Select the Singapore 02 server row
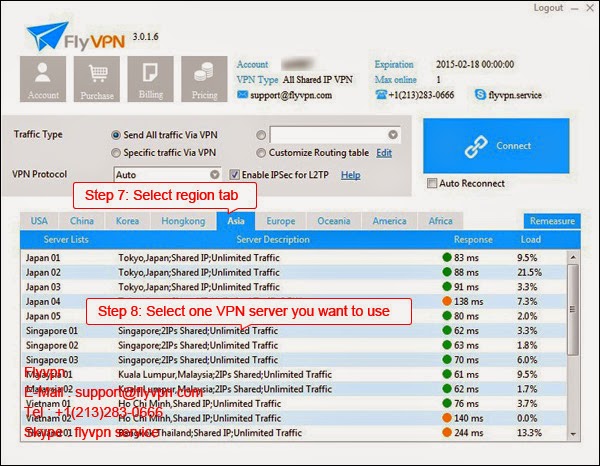 [x=294, y=345]
